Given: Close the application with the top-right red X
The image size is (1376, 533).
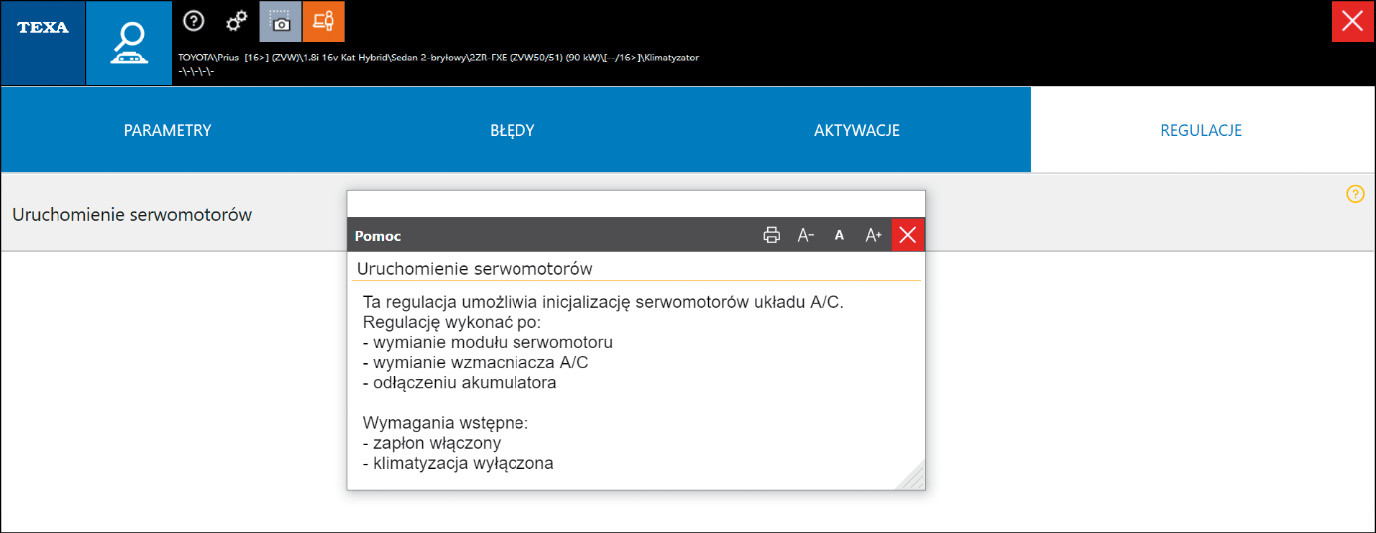Looking at the screenshot, I should click(1352, 22).
